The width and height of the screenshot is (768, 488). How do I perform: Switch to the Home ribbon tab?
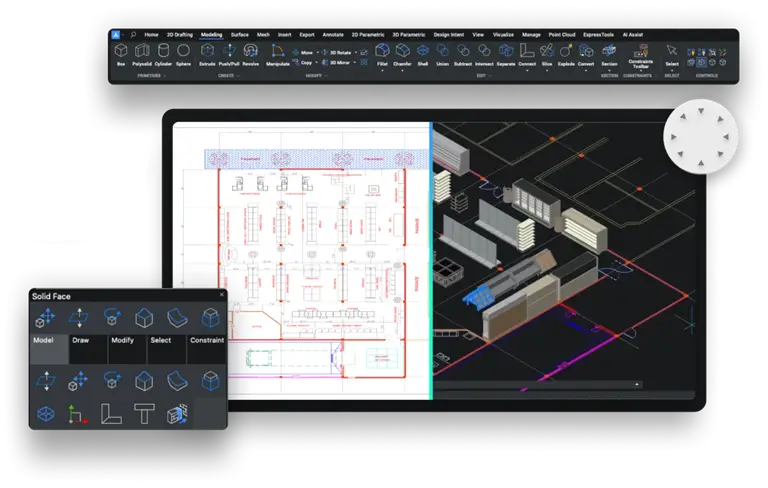(151, 35)
